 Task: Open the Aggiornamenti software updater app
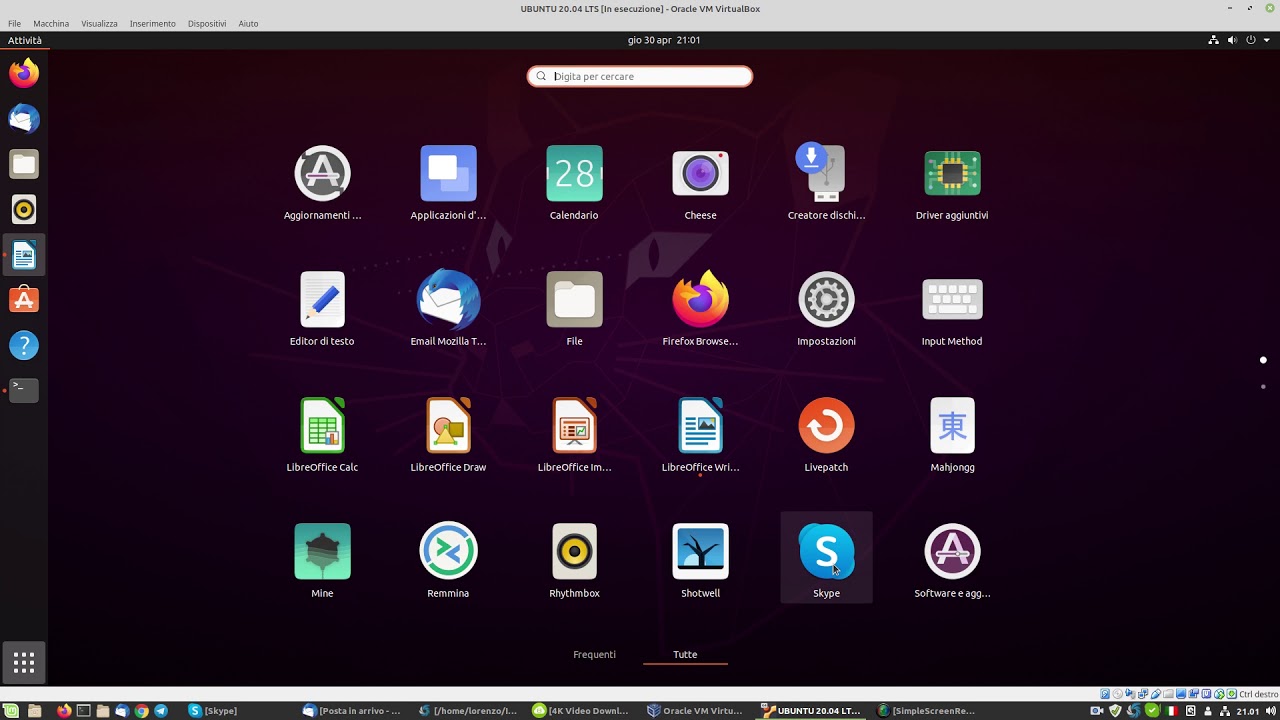click(322, 182)
